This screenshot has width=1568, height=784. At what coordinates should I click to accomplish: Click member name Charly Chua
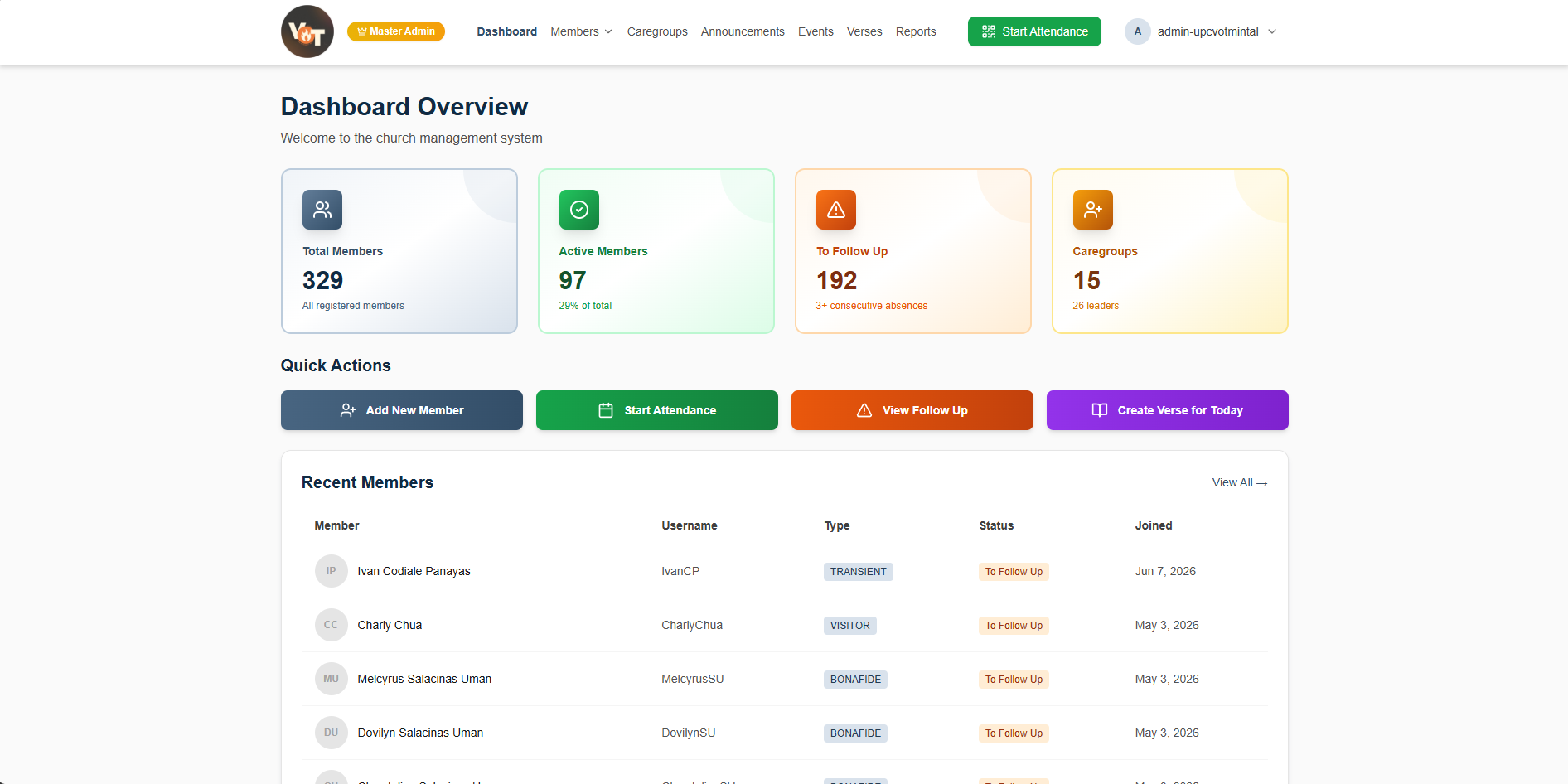[x=390, y=625]
